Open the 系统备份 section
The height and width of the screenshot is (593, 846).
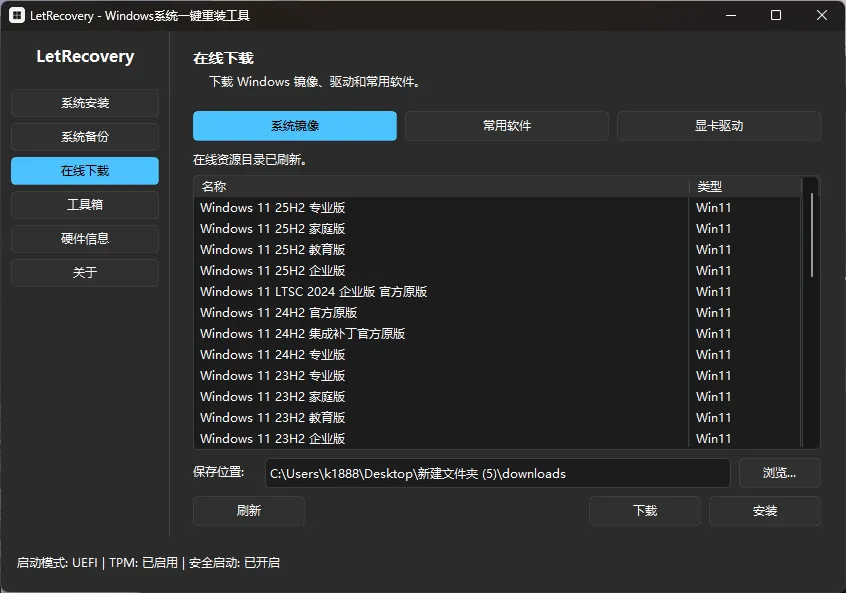(x=85, y=137)
